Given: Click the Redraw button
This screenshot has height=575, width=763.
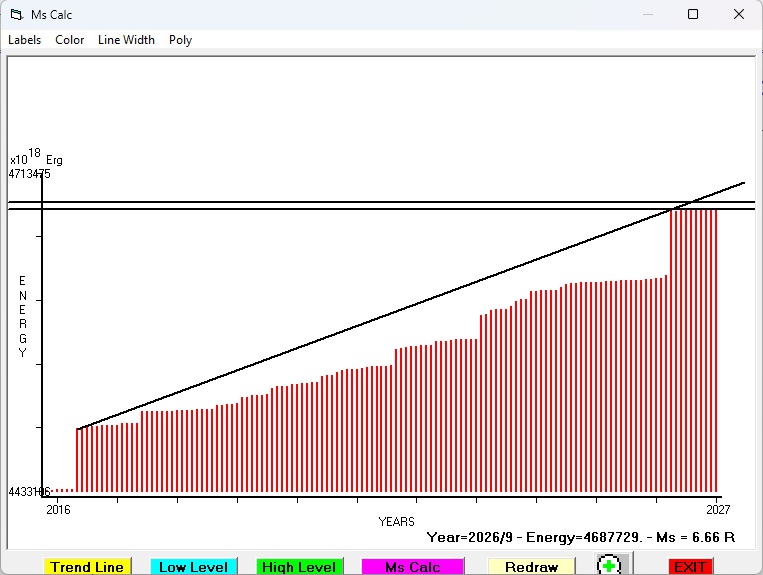Looking at the screenshot, I should [x=531, y=567].
